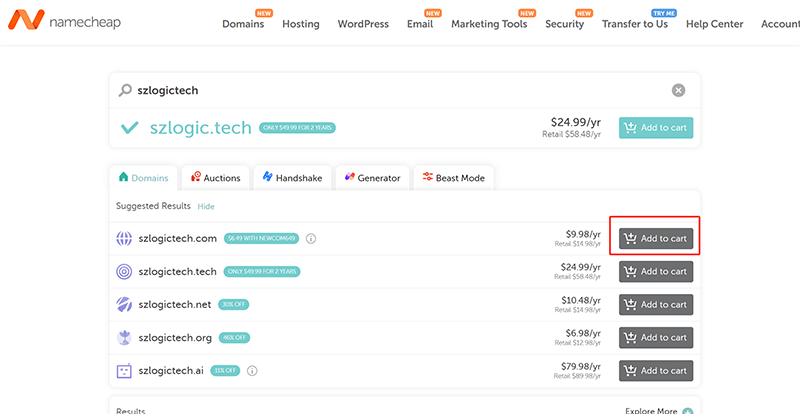Switch to the Generator tab
The image size is (800, 414).
pos(372,178)
